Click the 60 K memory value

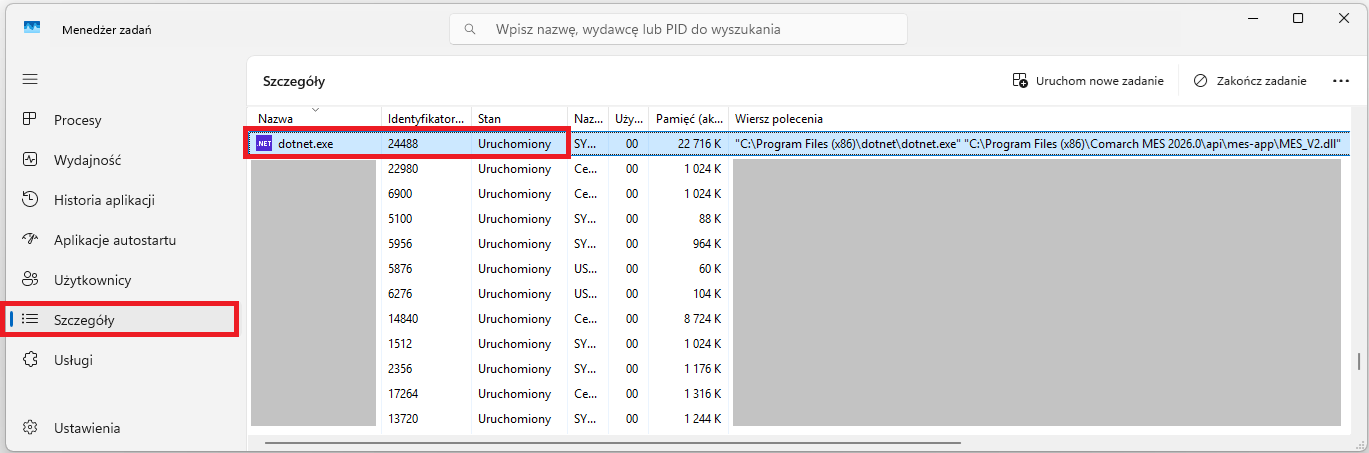710,269
